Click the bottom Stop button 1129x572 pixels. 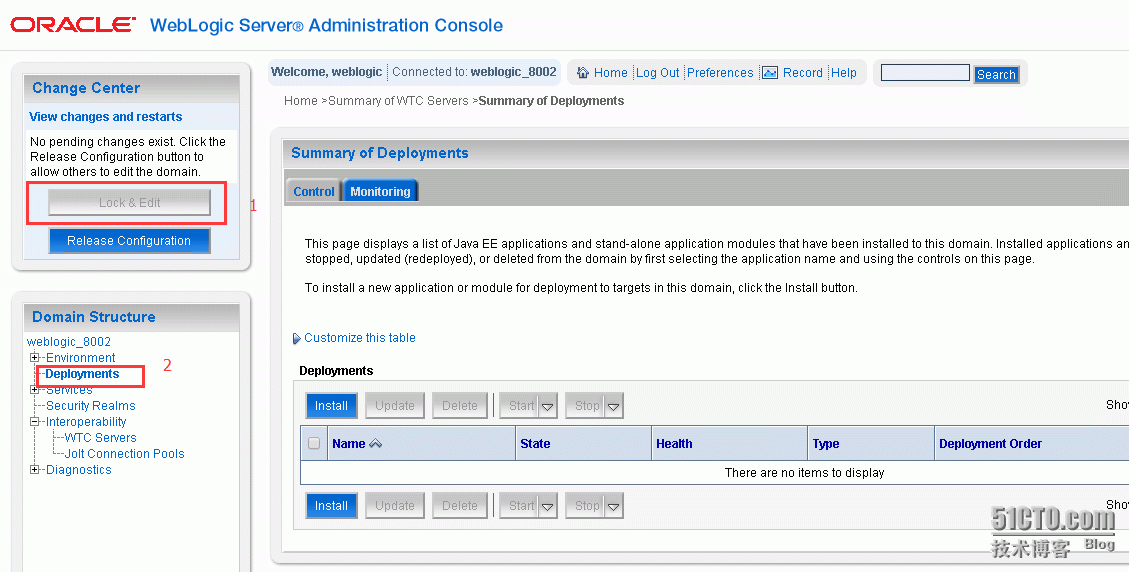coord(585,506)
